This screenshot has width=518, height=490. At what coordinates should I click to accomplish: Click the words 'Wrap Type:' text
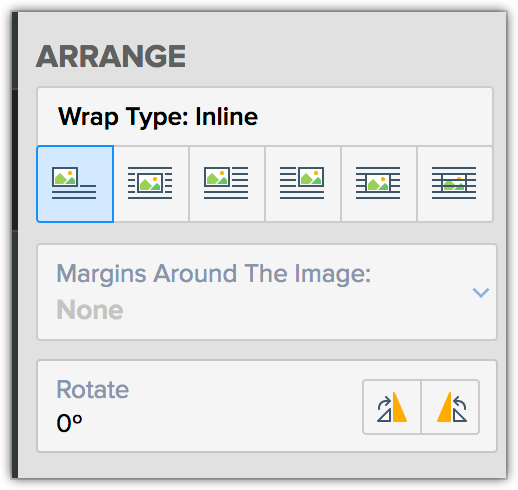[123, 117]
